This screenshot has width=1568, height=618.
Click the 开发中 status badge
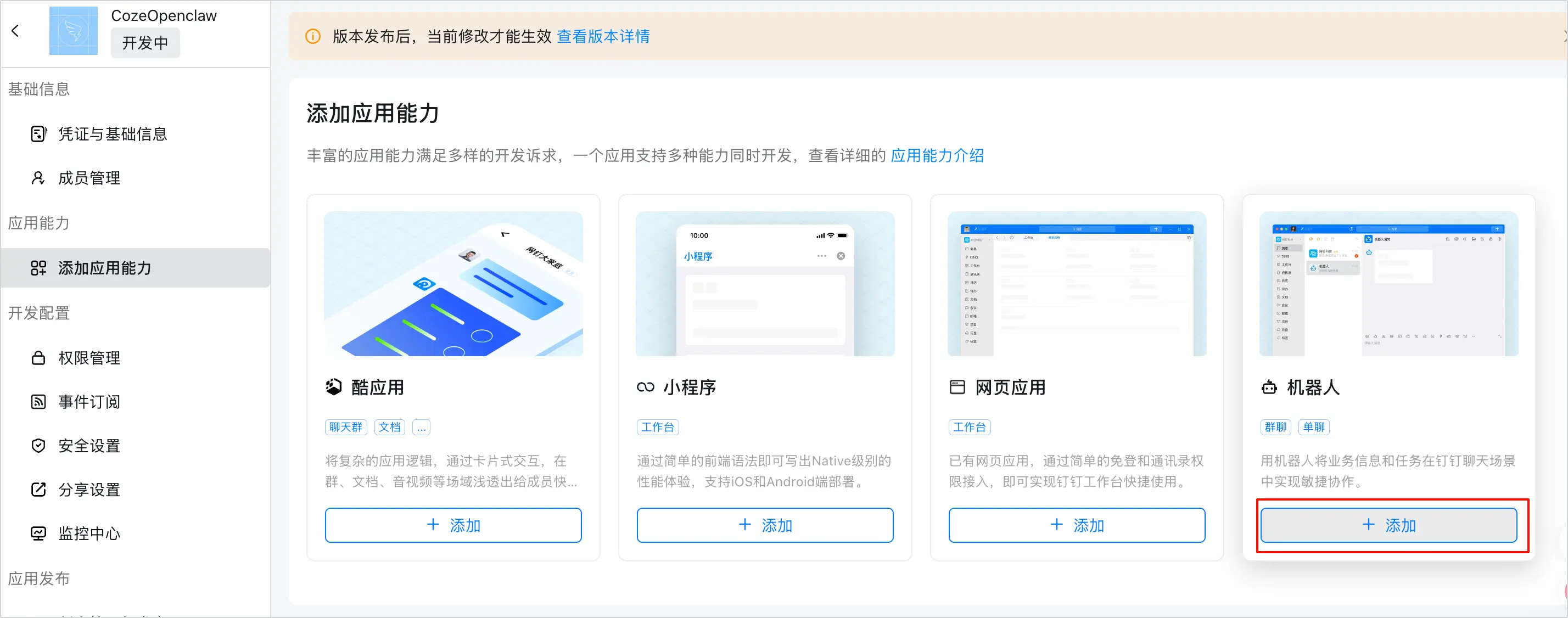(x=145, y=43)
